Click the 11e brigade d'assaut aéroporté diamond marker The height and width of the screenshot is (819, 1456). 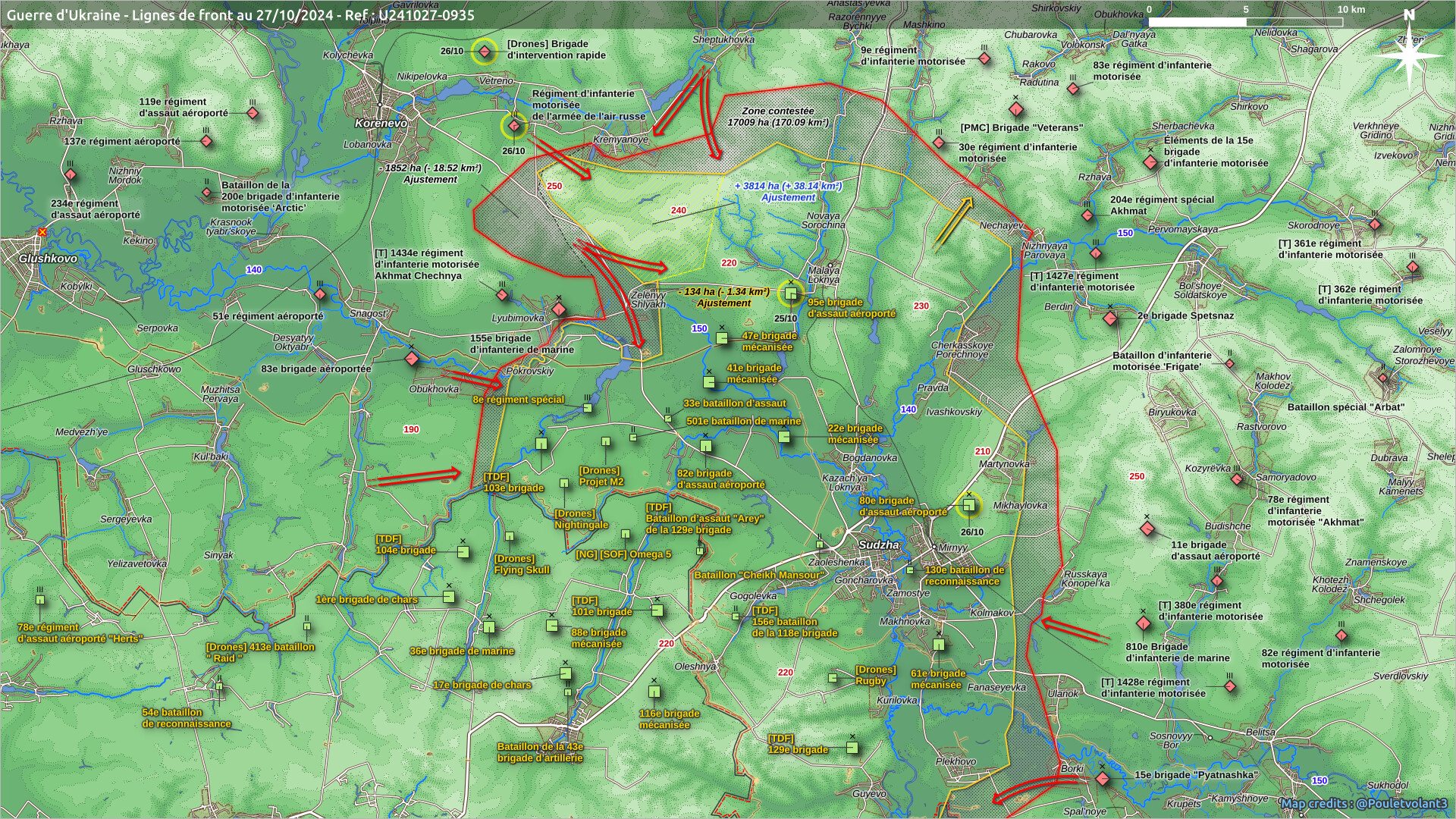click(x=1147, y=529)
